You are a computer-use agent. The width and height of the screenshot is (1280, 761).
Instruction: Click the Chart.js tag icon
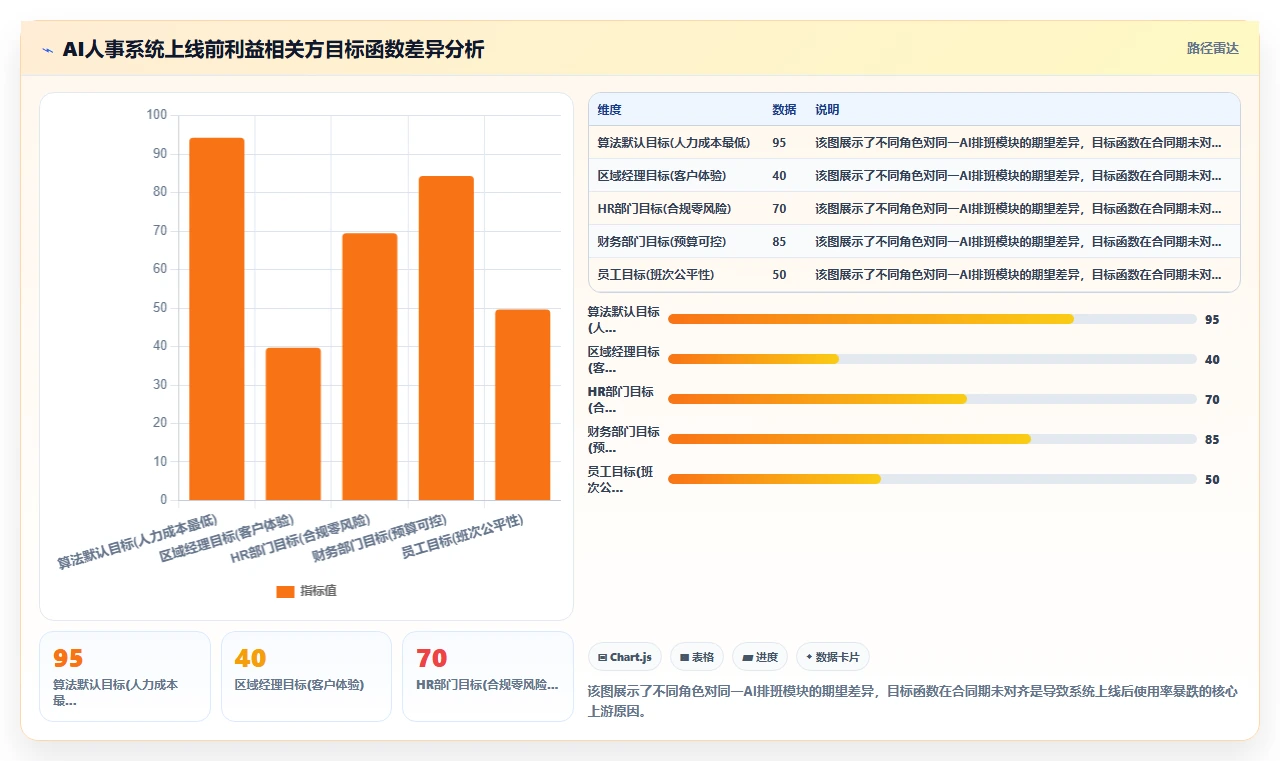point(602,657)
